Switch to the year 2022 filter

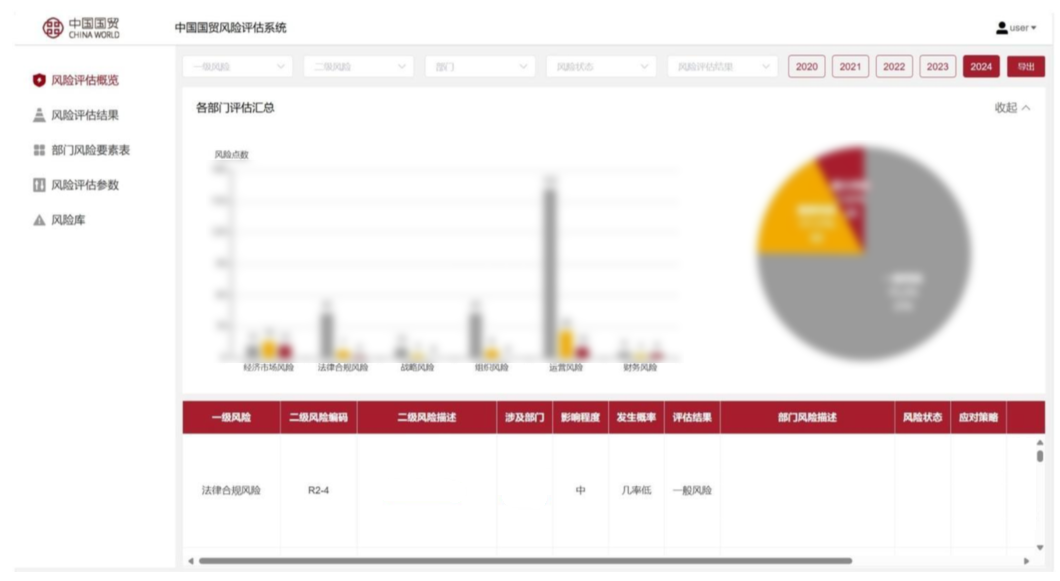point(894,67)
